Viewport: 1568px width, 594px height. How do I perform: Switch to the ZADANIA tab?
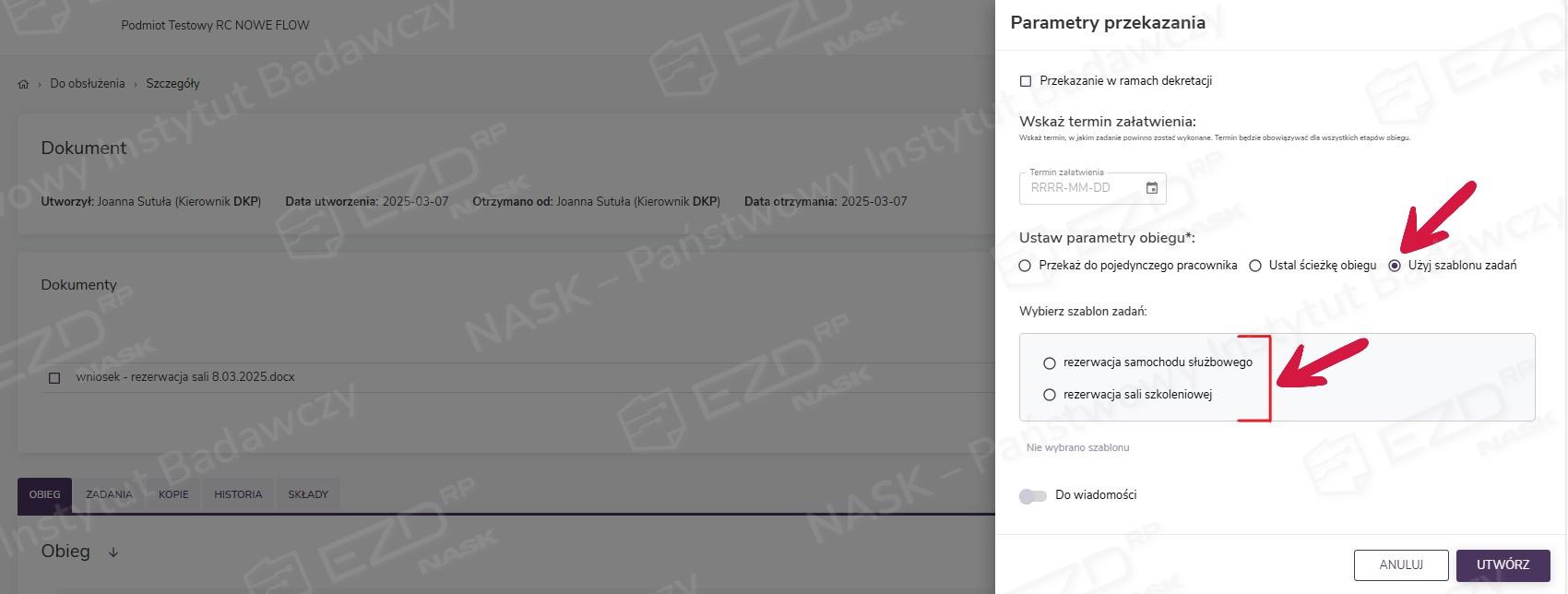pyautogui.click(x=109, y=495)
